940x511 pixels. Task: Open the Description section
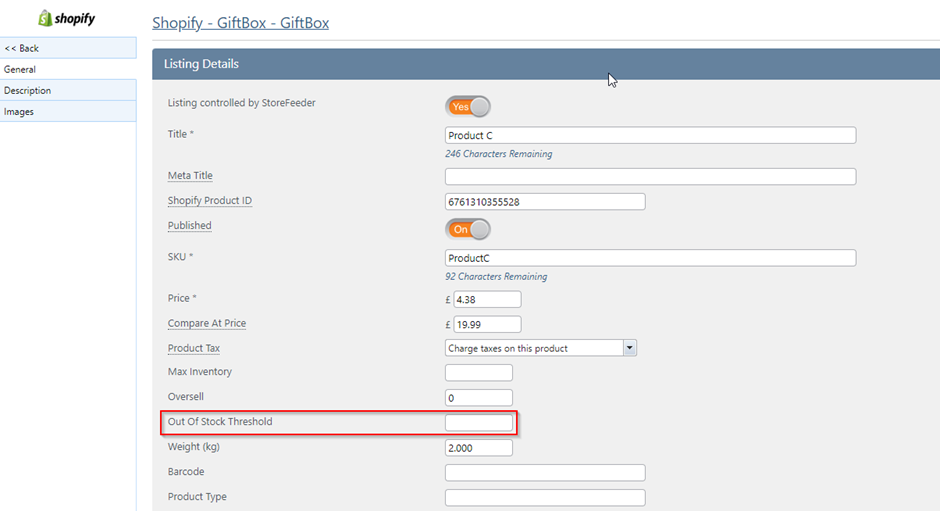coord(68,91)
